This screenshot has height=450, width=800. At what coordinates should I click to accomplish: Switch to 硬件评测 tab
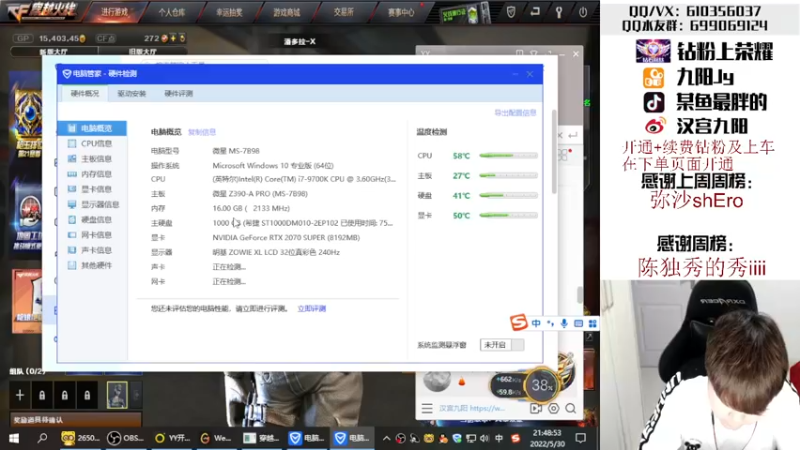tap(179, 93)
